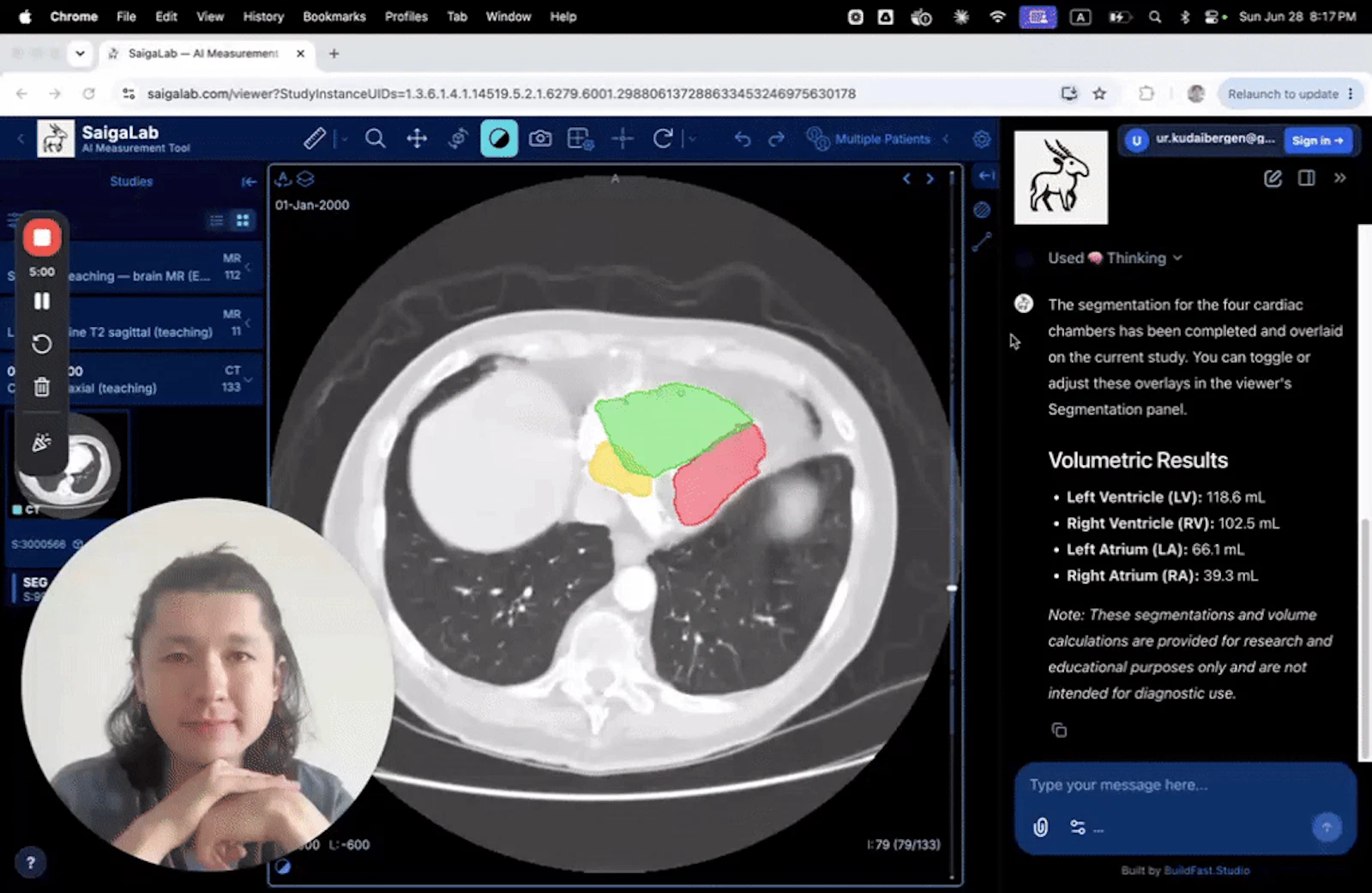Open the dropdown next to reset icon
1372x893 pixels.
coord(692,138)
